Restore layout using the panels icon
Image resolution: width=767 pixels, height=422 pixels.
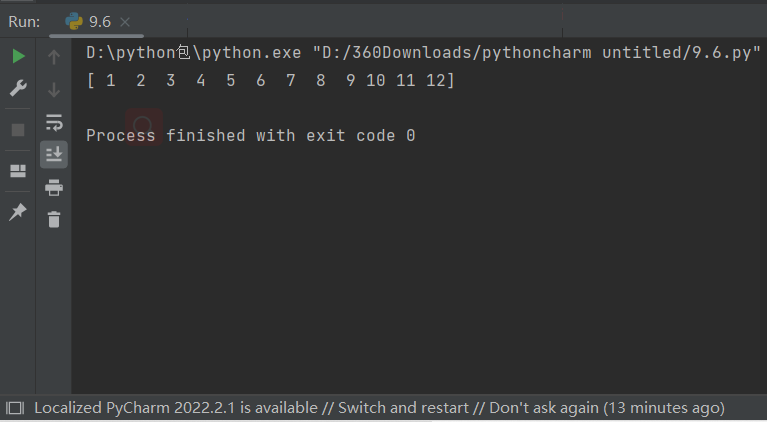click(18, 171)
